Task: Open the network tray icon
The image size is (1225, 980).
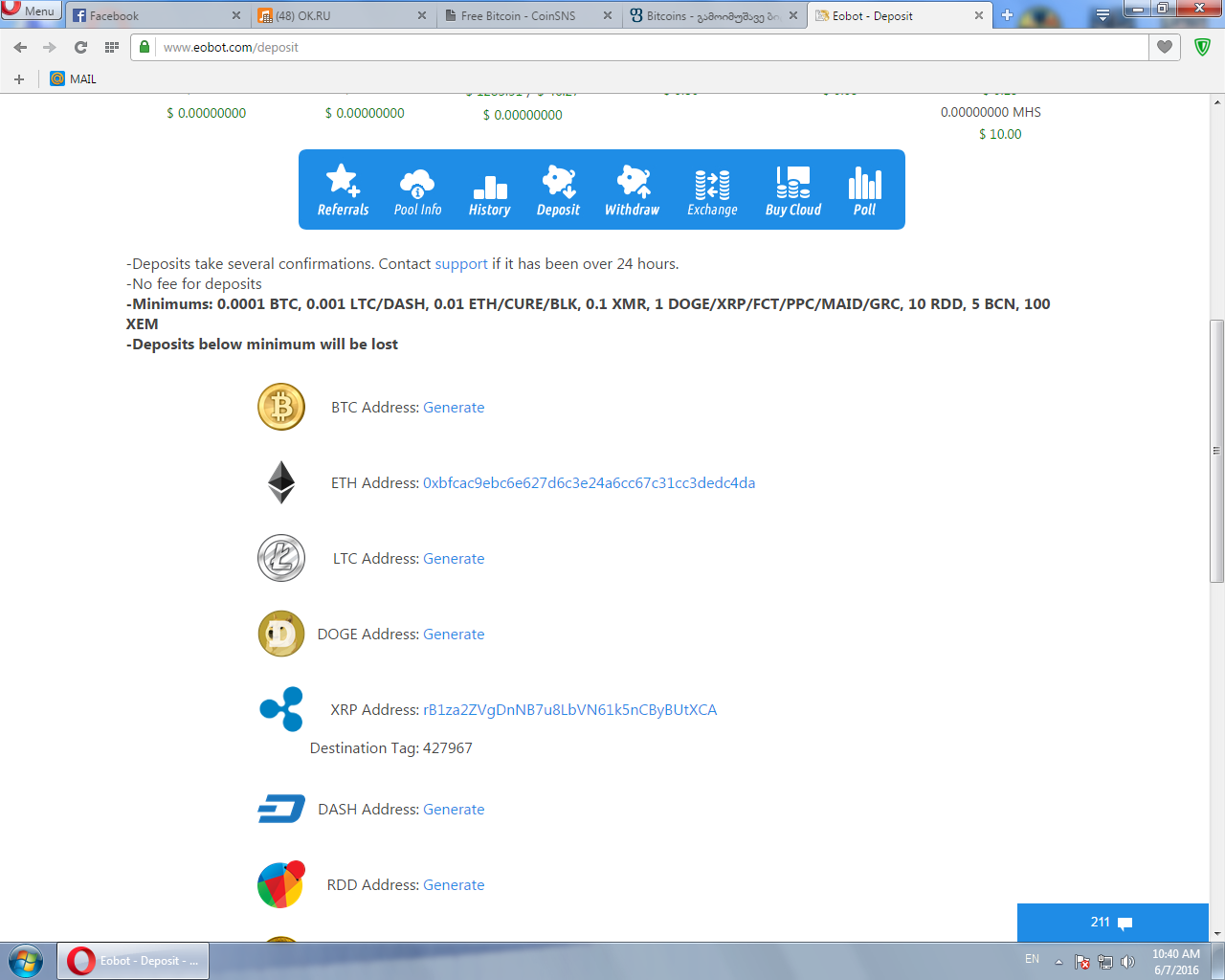Action: 1104,961
